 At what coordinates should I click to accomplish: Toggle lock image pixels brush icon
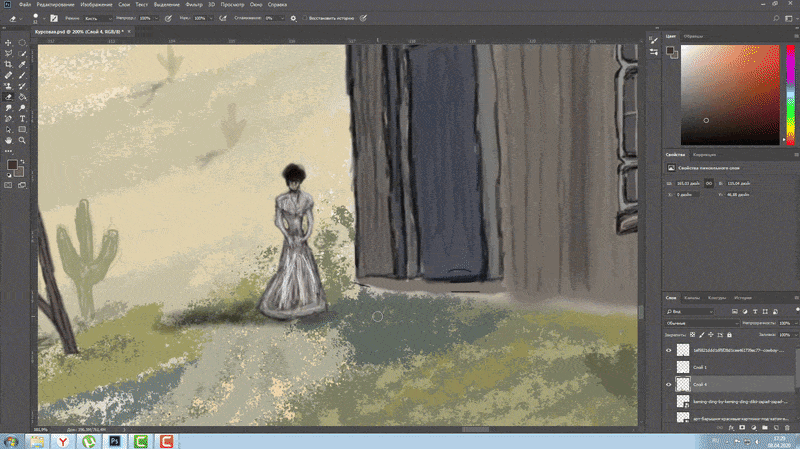tap(702, 335)
